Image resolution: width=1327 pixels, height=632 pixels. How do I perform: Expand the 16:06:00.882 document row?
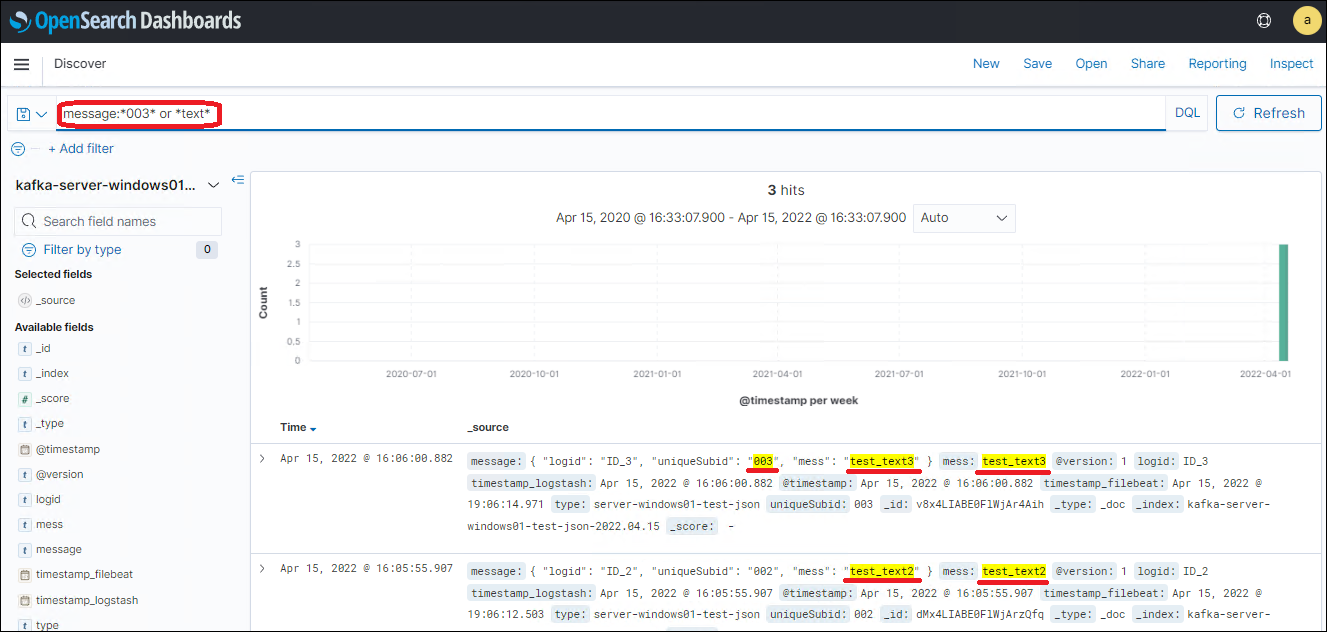(x=262, y=459)
